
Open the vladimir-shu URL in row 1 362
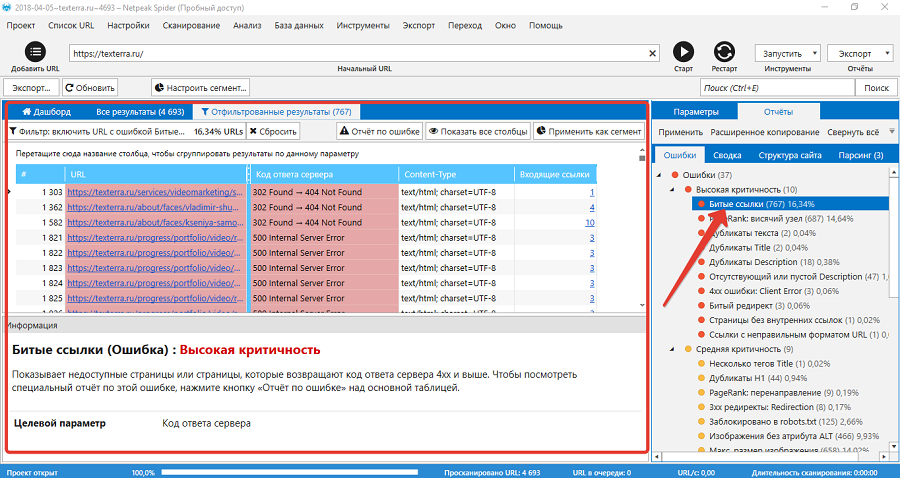coord(155,207)
